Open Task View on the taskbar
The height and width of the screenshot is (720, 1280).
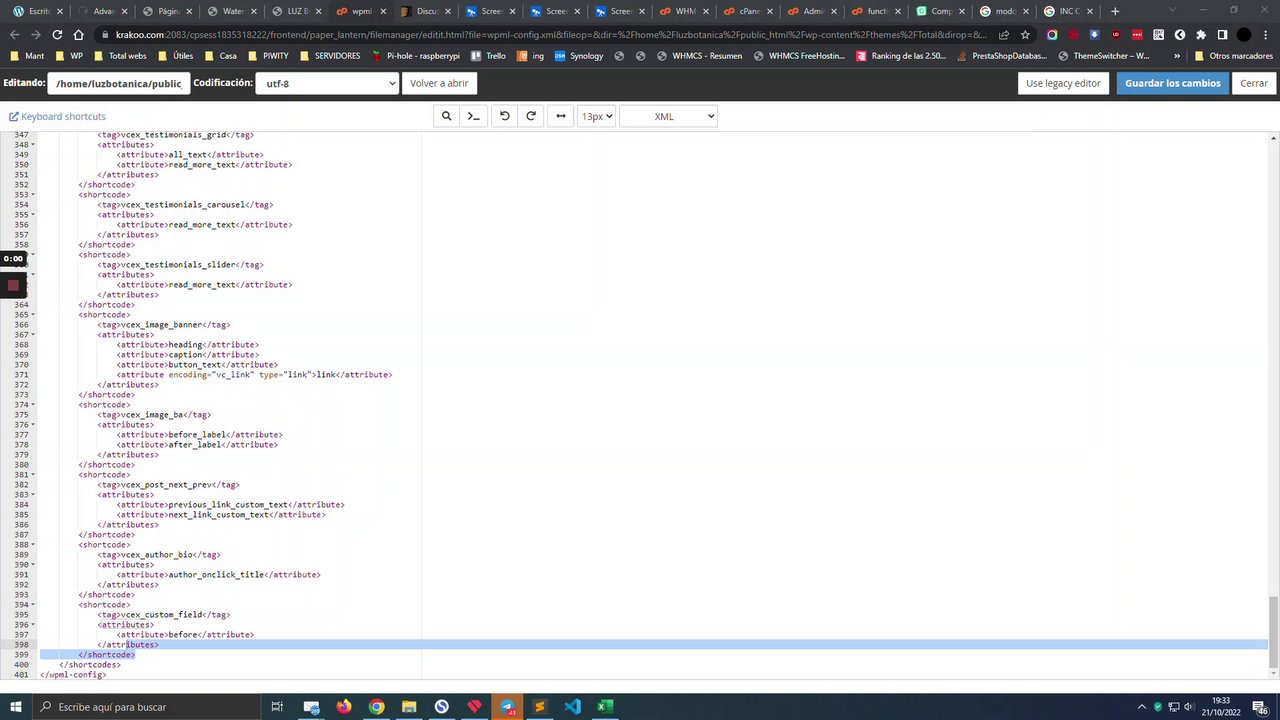(x=277, y=707)
